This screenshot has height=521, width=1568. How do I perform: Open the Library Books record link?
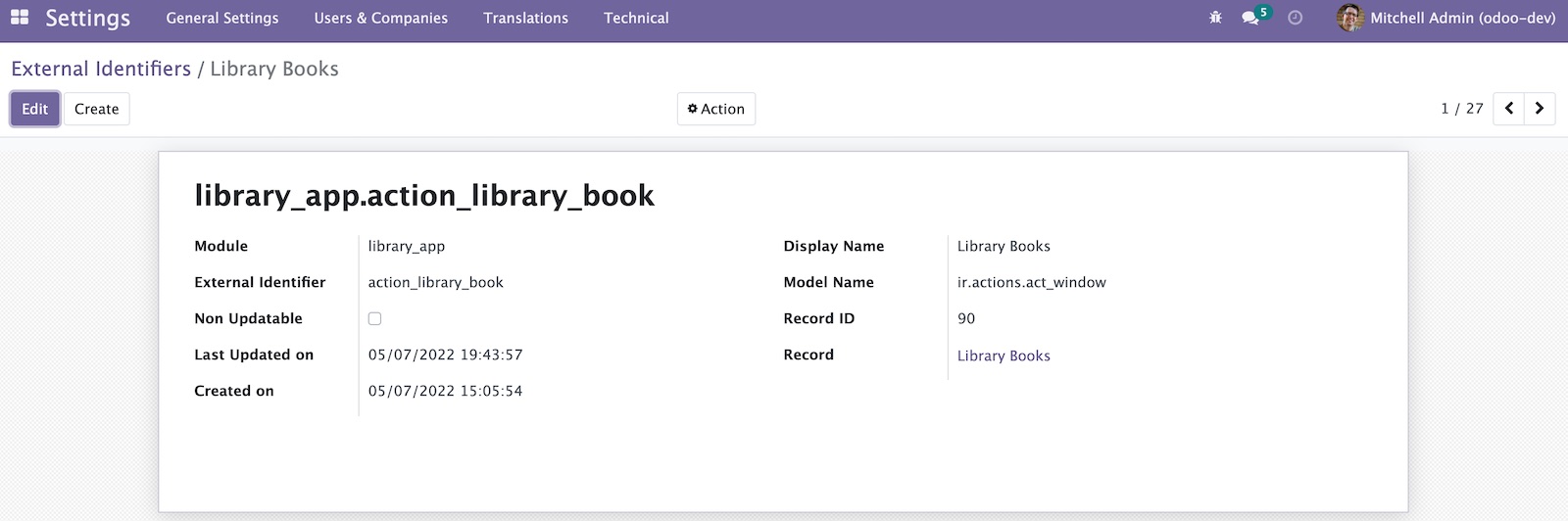coord(1004,355)
